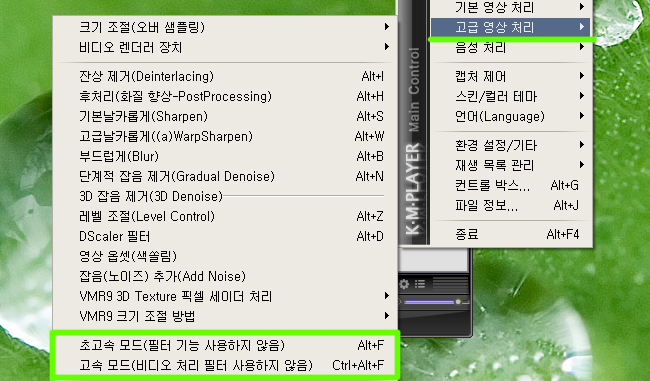Open 음성 처리 submenu

(511, 47)
